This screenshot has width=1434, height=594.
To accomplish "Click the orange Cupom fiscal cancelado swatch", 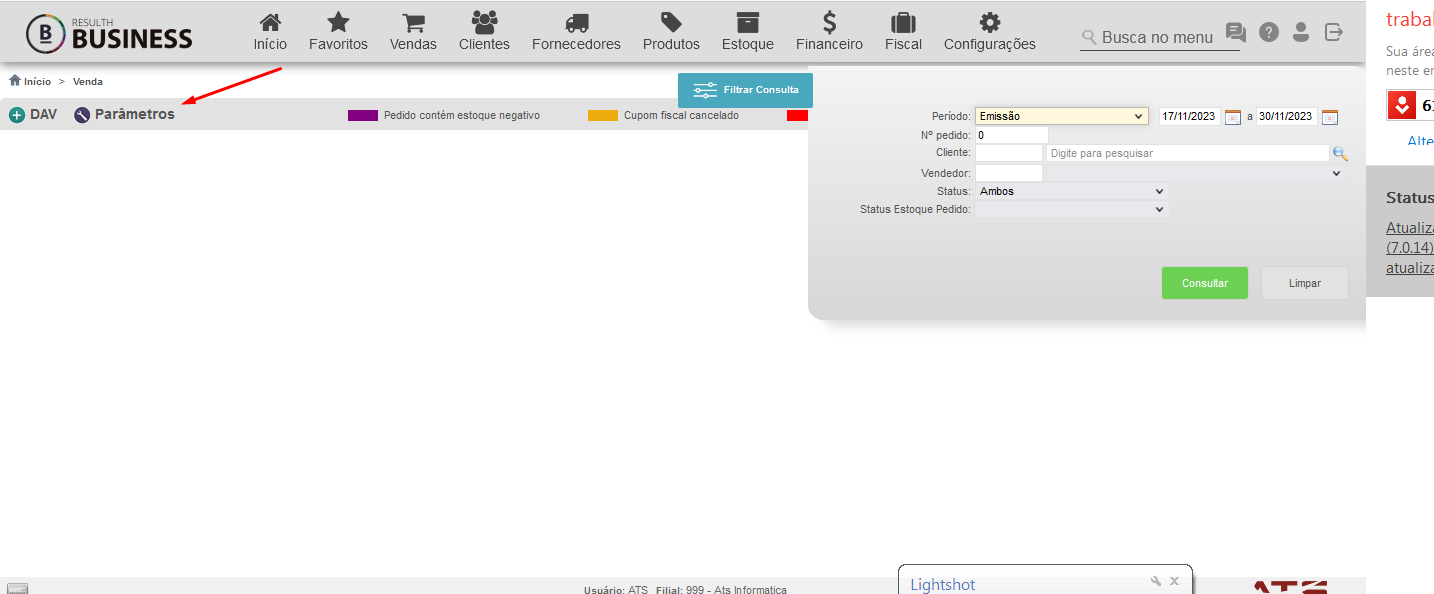I will (x=603, y=116).
